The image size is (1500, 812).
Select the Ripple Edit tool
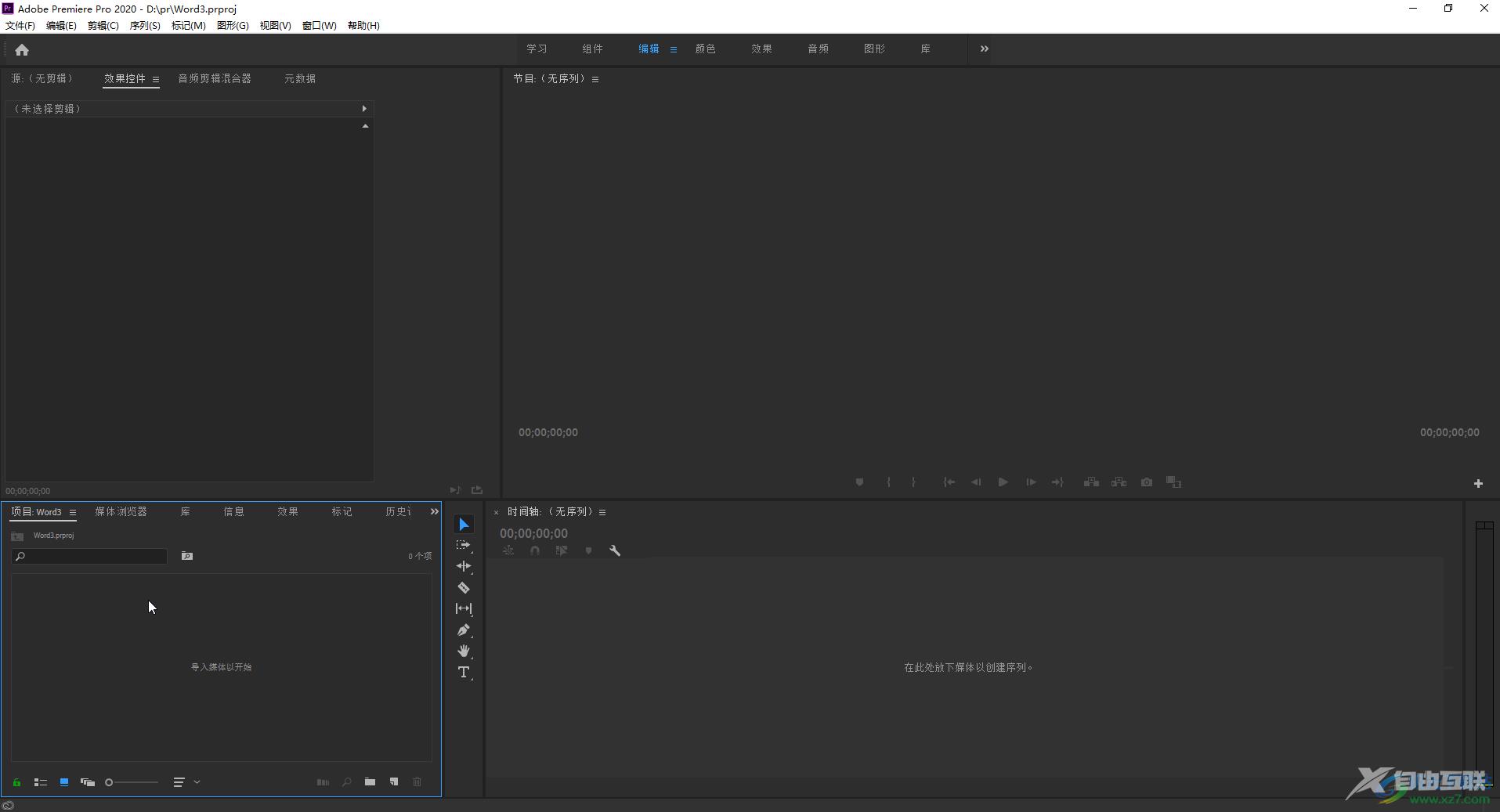point(464,566)
